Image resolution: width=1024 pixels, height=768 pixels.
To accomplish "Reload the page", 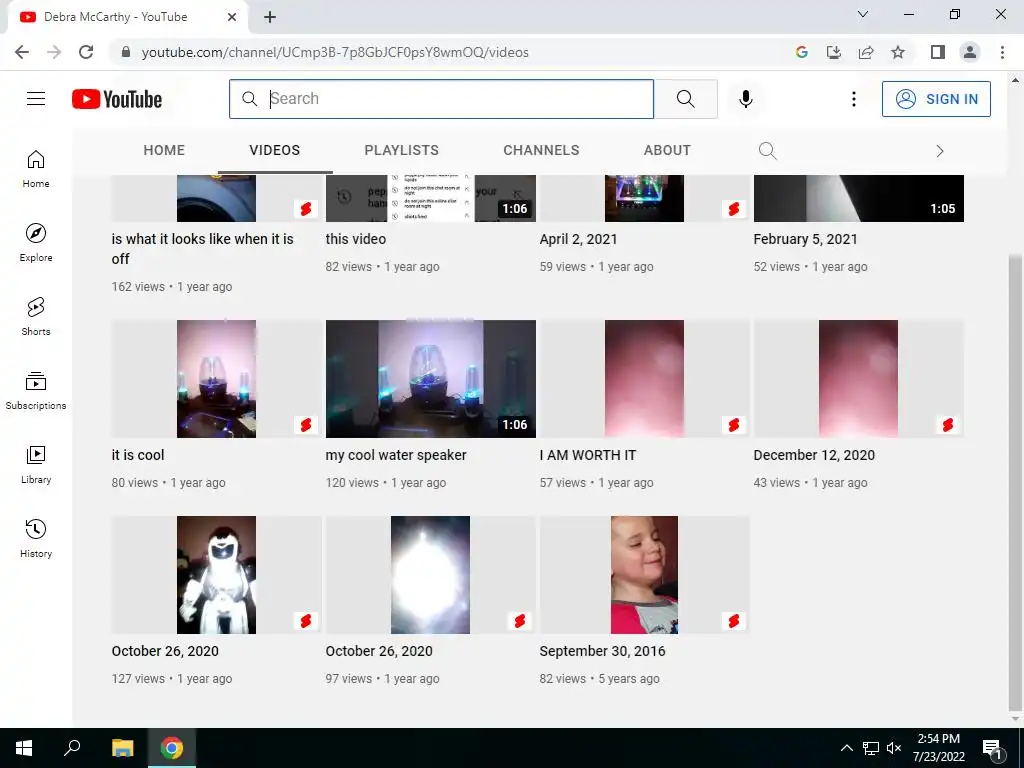I will tap(86, 52).
